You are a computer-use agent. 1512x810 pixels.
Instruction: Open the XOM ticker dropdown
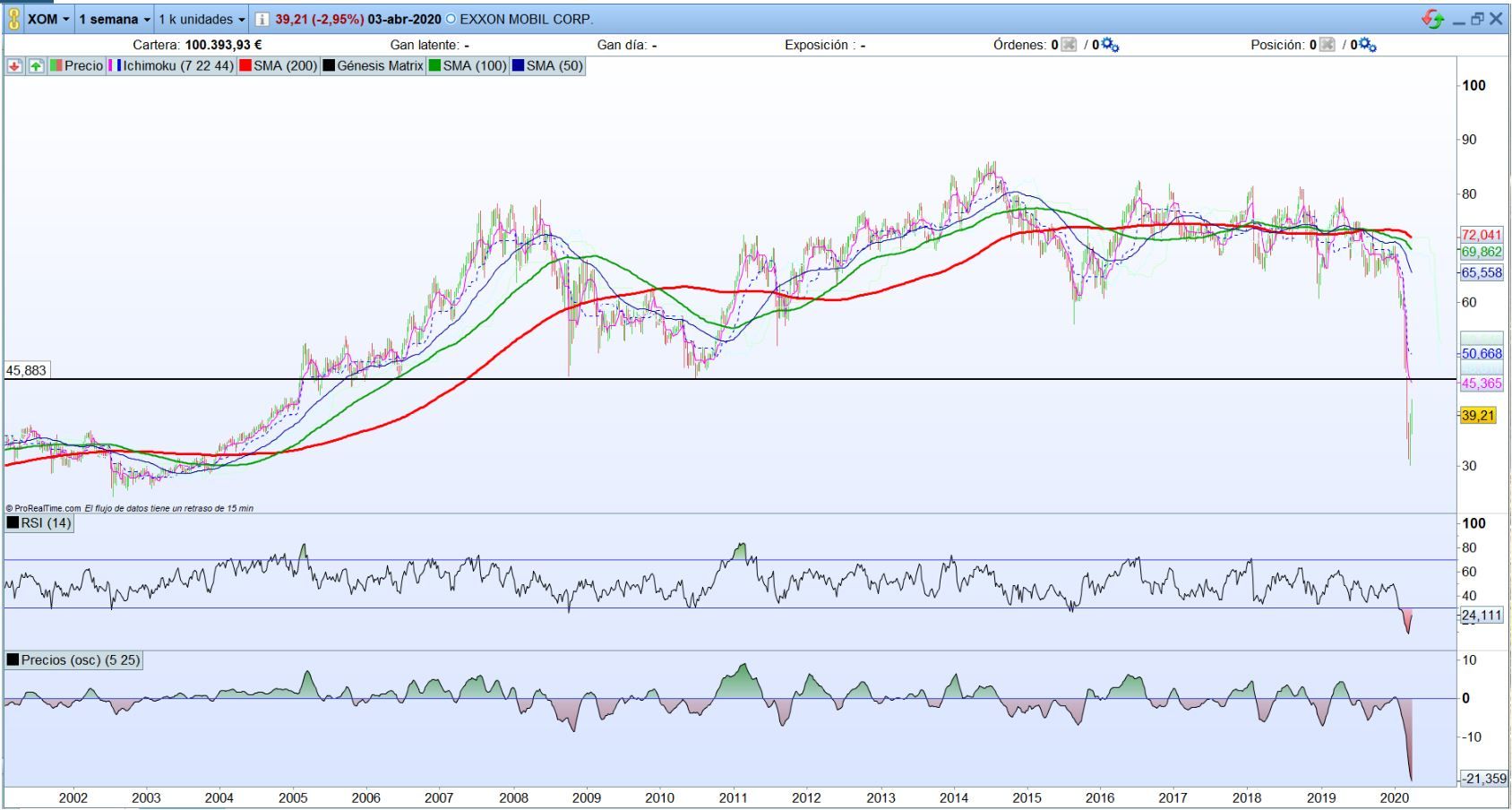click(x=48, y=19)
